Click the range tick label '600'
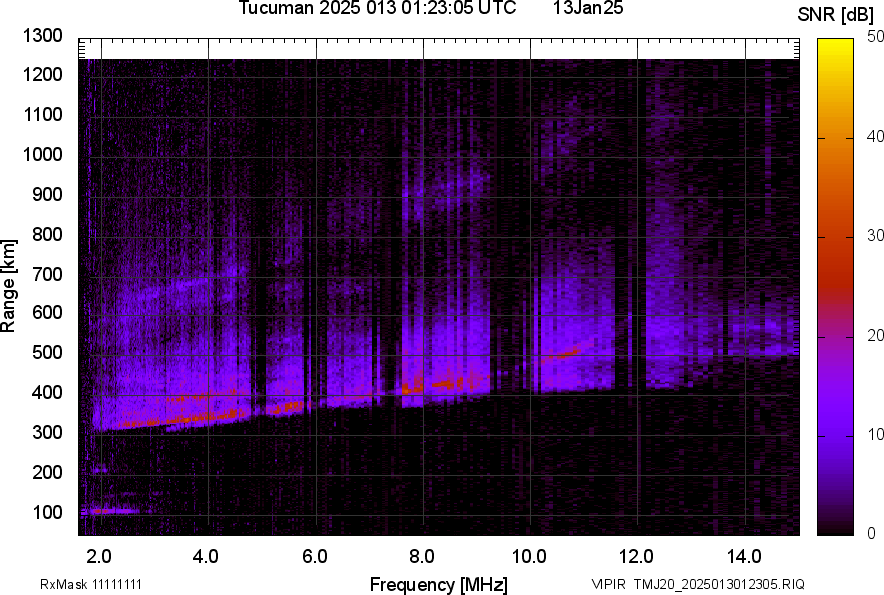Screen dimensions: 884x595 point(47,312)
